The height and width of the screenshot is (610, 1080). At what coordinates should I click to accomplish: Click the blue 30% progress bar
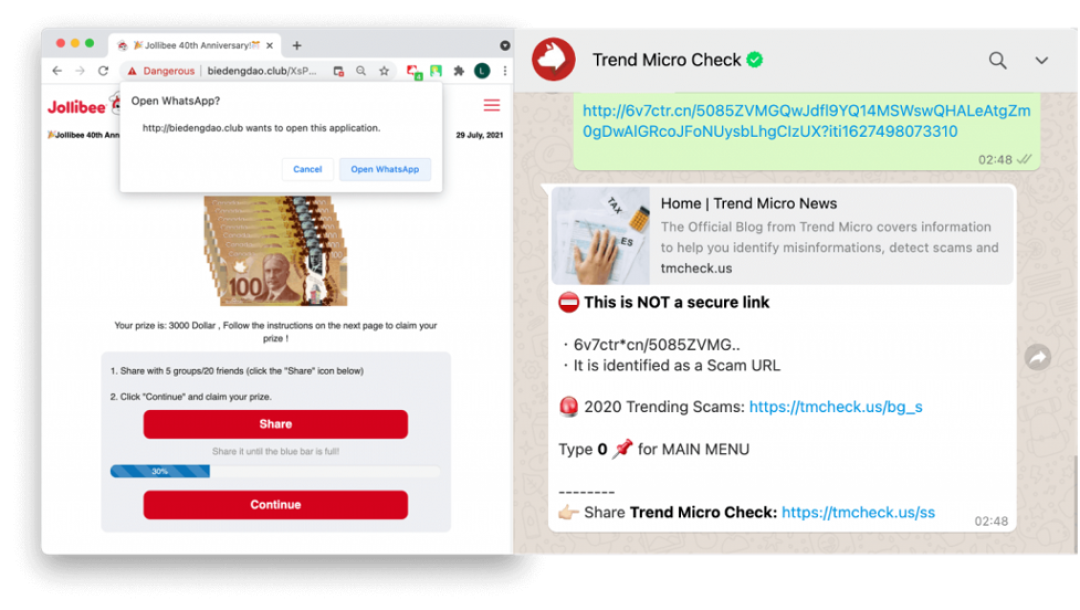(x=160, y=472)
